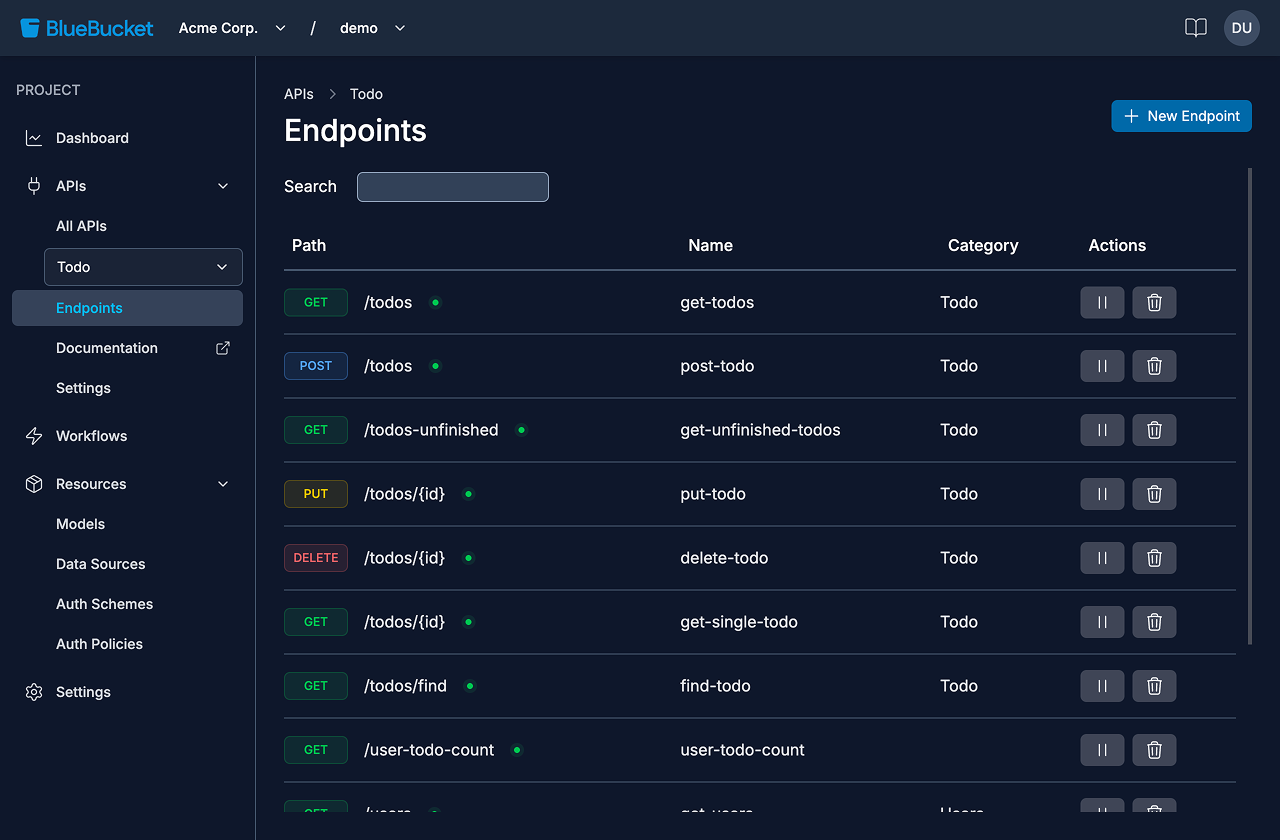
Task: Pause the post-todo endpoint
Action: pyautogui.click(x=1102, y=366)
